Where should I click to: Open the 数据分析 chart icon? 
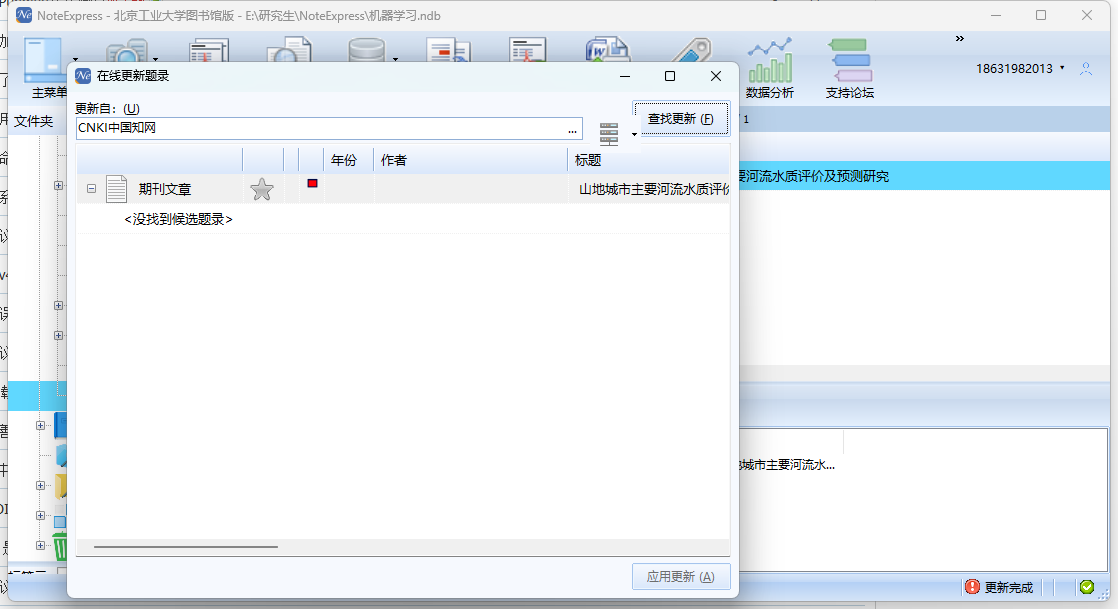[769, 62]
